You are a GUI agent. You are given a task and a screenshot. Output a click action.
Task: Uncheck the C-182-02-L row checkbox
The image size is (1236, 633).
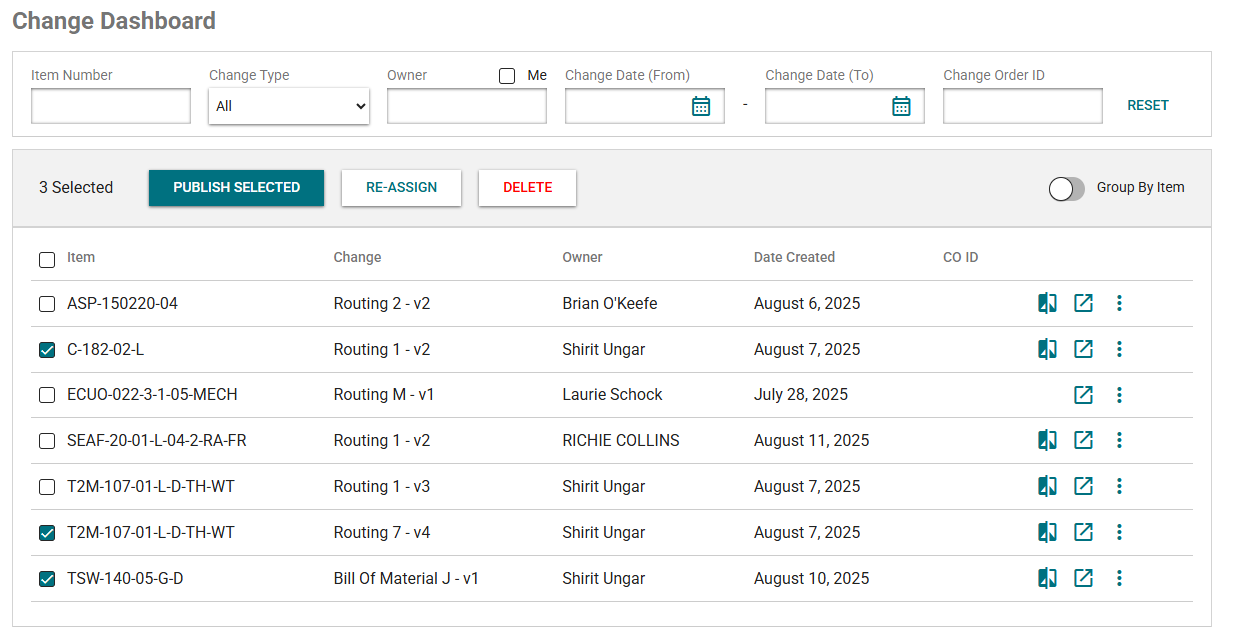[47, 350]
